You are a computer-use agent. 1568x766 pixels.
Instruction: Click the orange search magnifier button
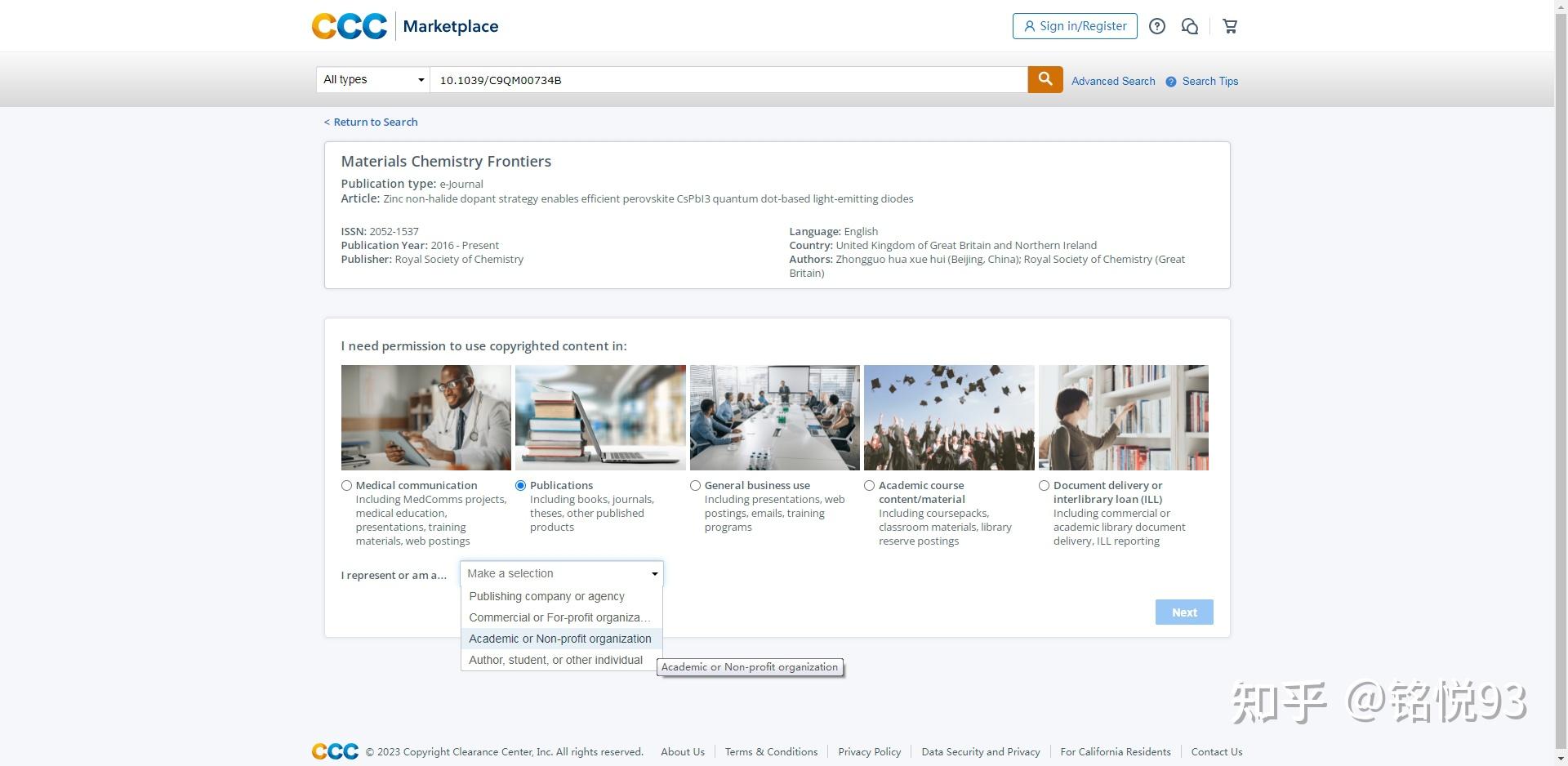[1045, 79]
